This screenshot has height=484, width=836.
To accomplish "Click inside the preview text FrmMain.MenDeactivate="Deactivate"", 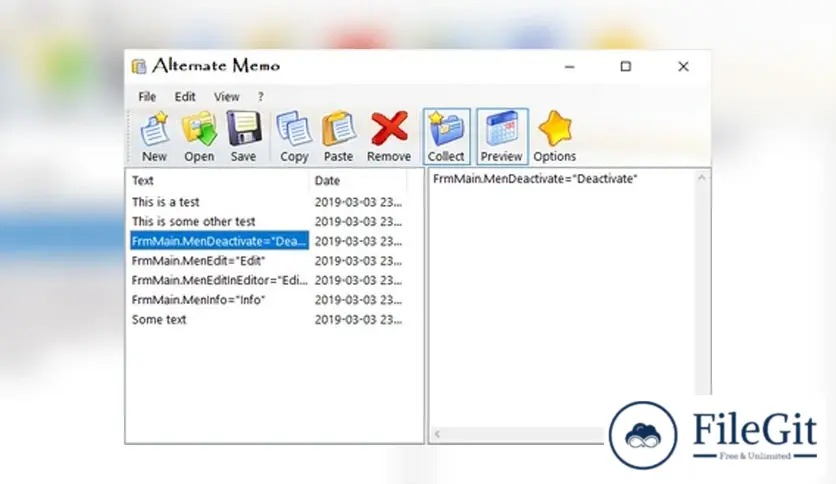I will (535, 179).
